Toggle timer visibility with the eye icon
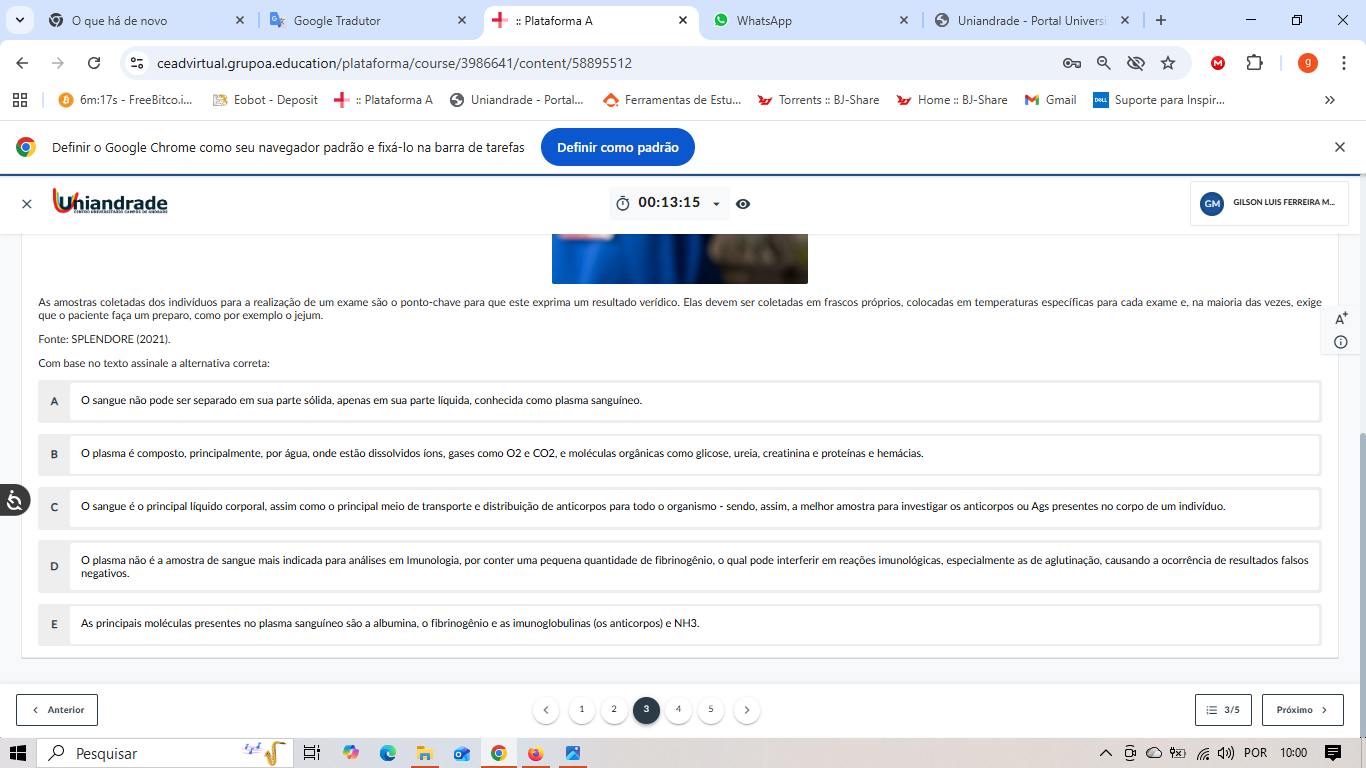Viewport: 1366px width, 768px height. pyautogui.click(x=743, y=204)
